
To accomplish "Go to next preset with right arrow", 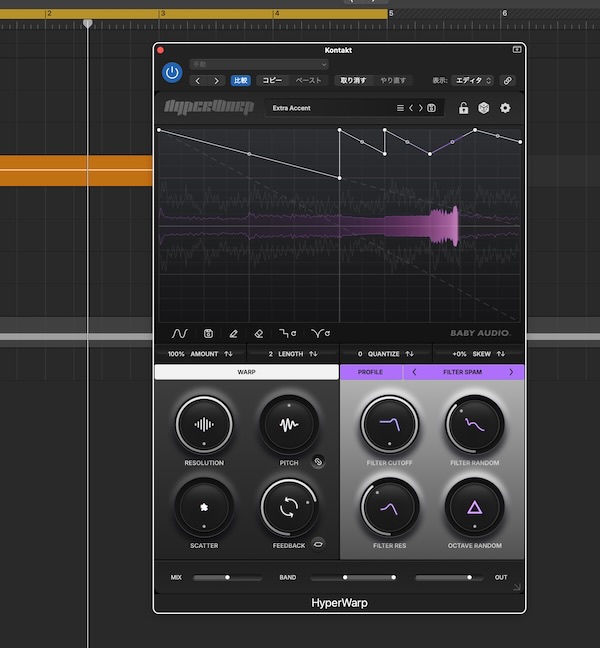I will [216, 81].
